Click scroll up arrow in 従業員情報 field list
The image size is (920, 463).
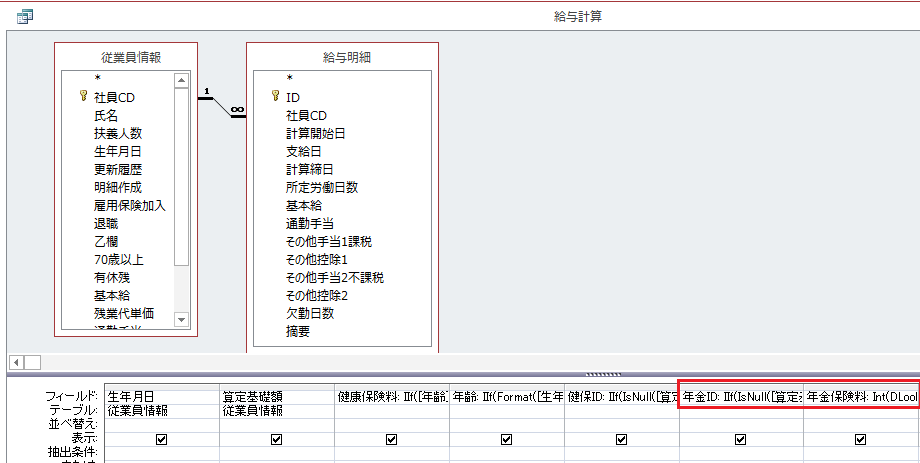tap(181, 81)
